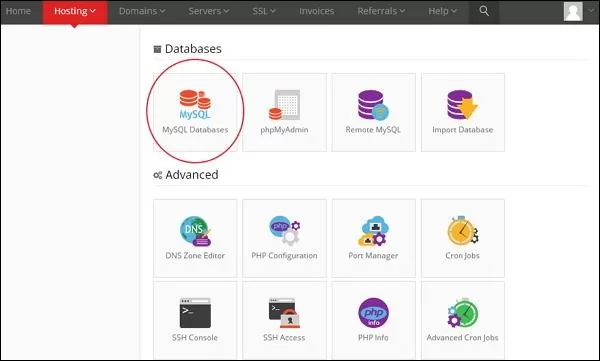Image resolution: width=600 pixels, height=361 pixels.
Task: Open the phpMyAdmin icon
Action: coord(284,105)
